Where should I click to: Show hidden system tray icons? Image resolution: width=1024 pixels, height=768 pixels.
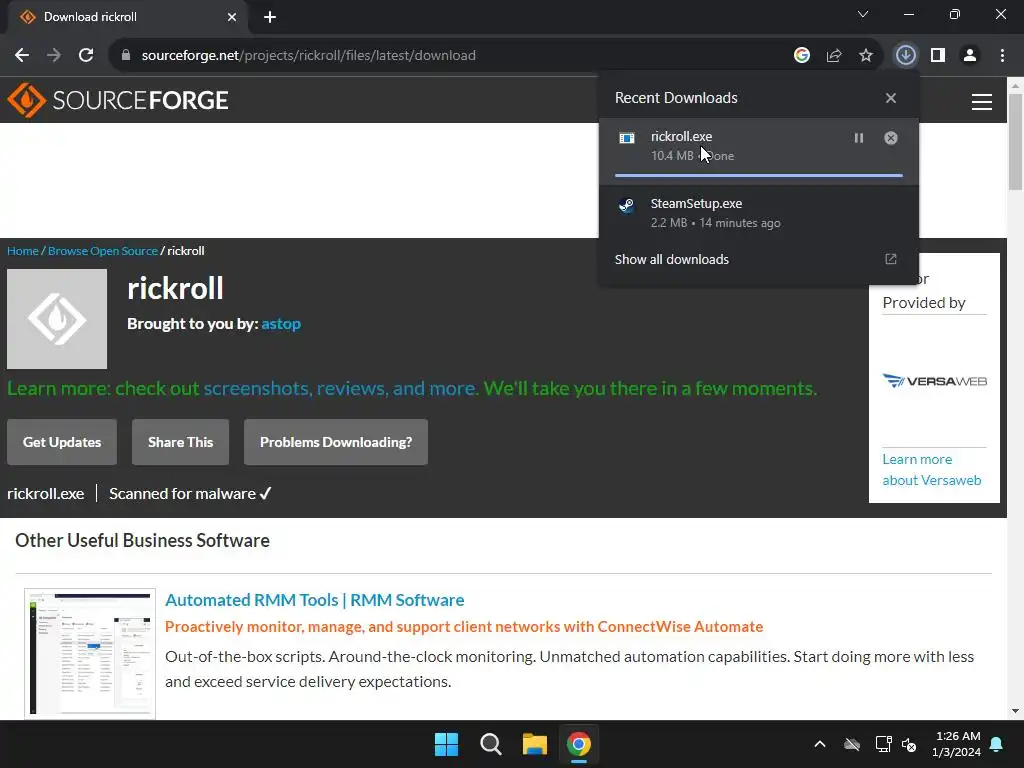pos(820,744)
